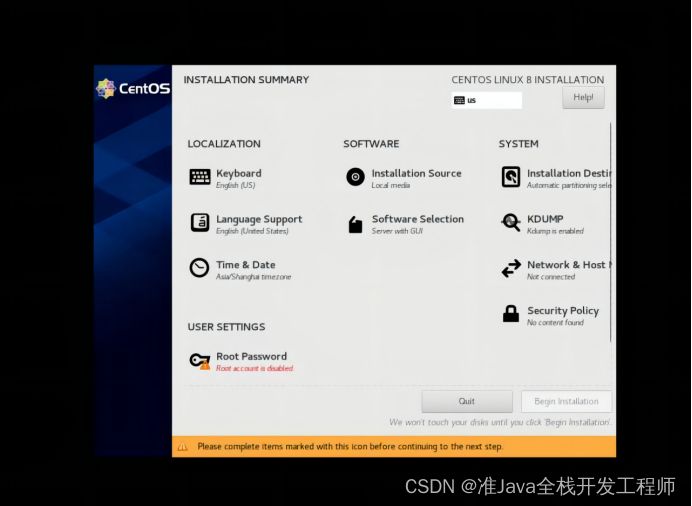Click the Help! button

pos(583,97)
